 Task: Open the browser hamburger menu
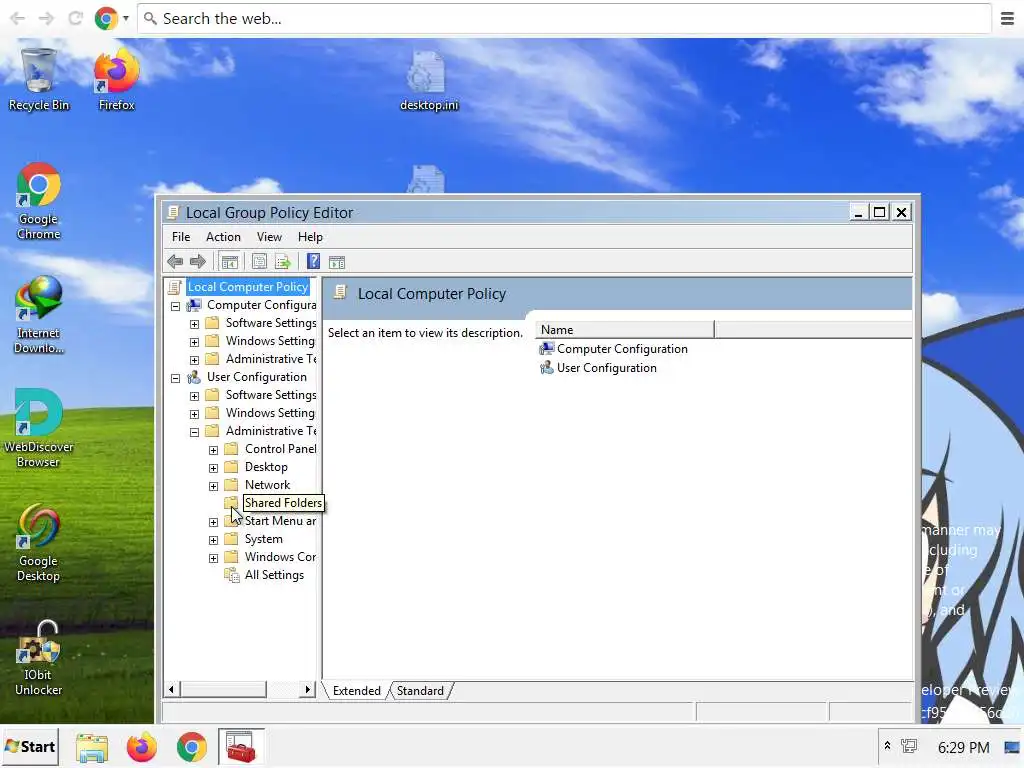[1007, 18]
